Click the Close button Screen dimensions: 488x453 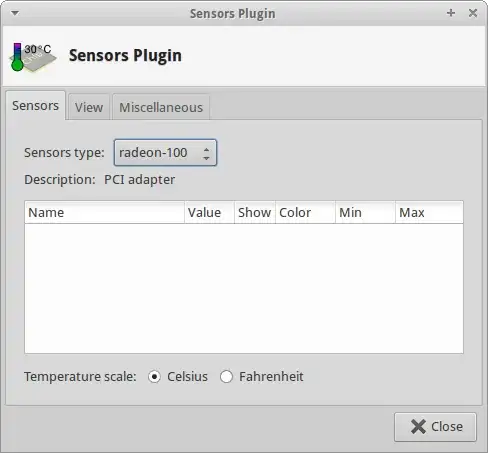(x=435, y=427)
